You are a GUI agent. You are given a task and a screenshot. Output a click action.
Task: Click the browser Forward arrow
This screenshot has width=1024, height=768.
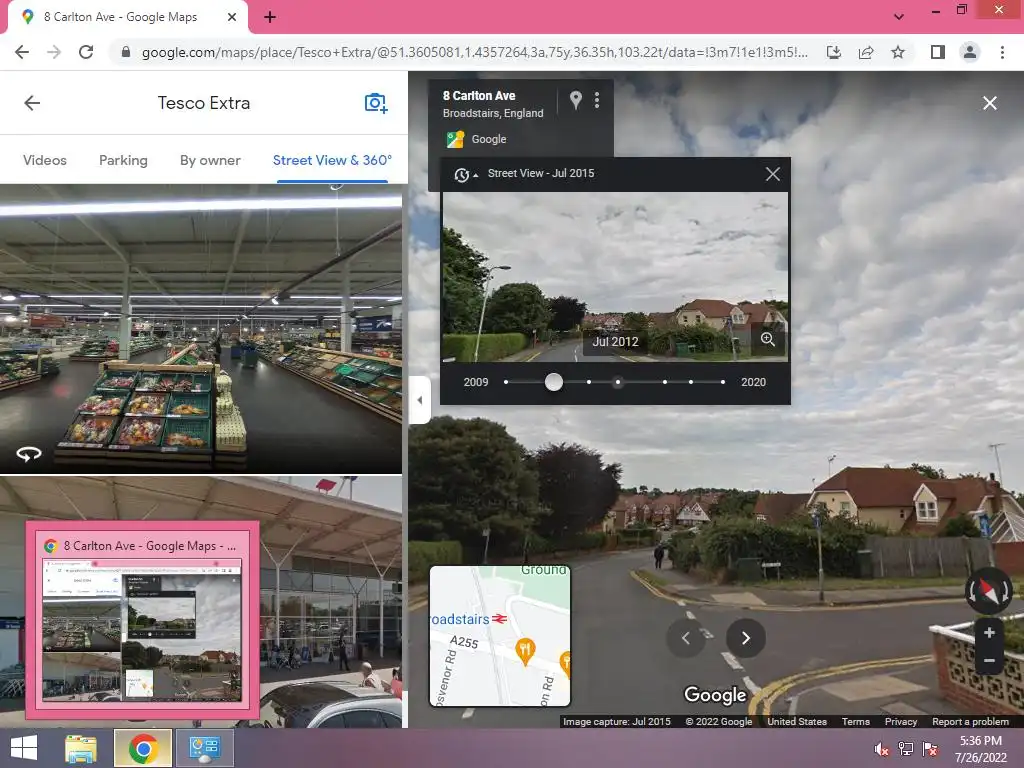54,52
